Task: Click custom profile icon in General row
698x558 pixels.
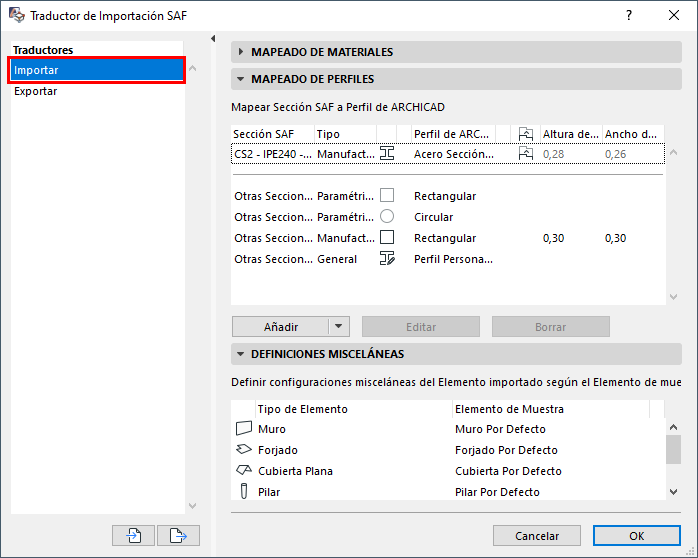Action: (x=387, y=258)
